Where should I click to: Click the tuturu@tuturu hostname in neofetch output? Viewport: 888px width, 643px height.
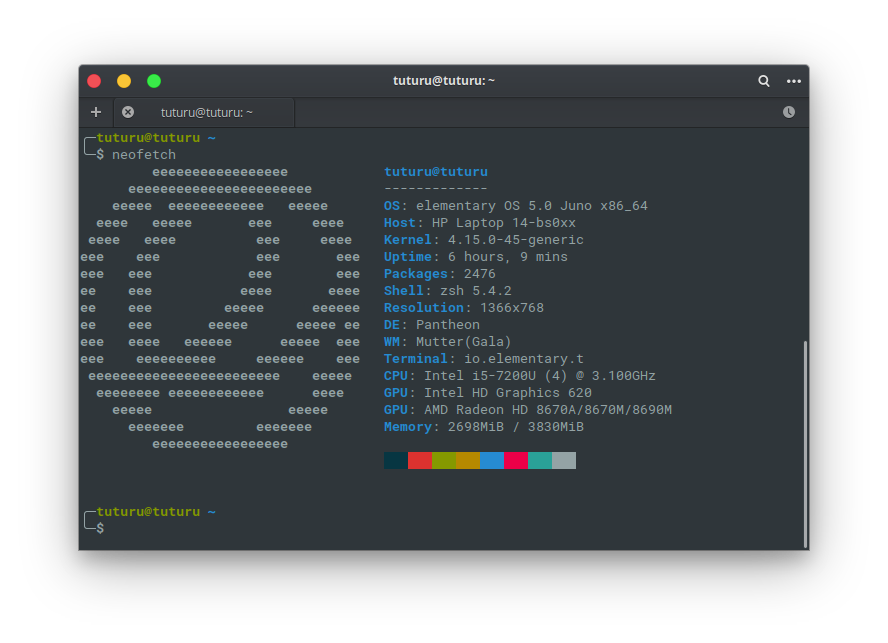click(436, 171)
